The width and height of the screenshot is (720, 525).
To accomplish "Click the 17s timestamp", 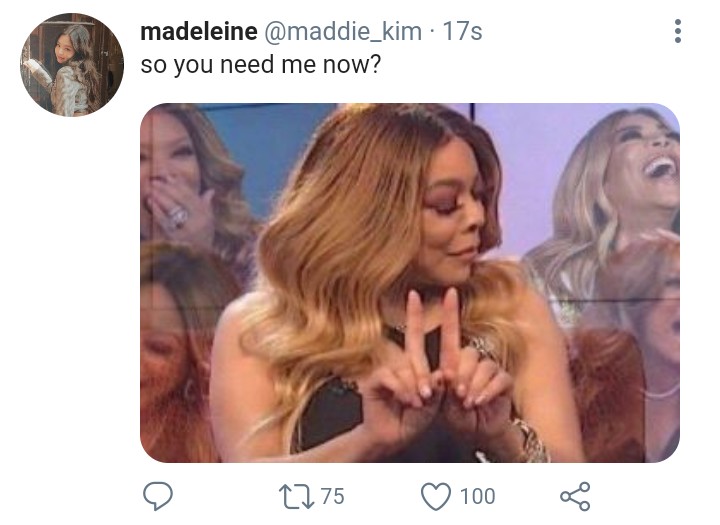I will tap(462, 32).
